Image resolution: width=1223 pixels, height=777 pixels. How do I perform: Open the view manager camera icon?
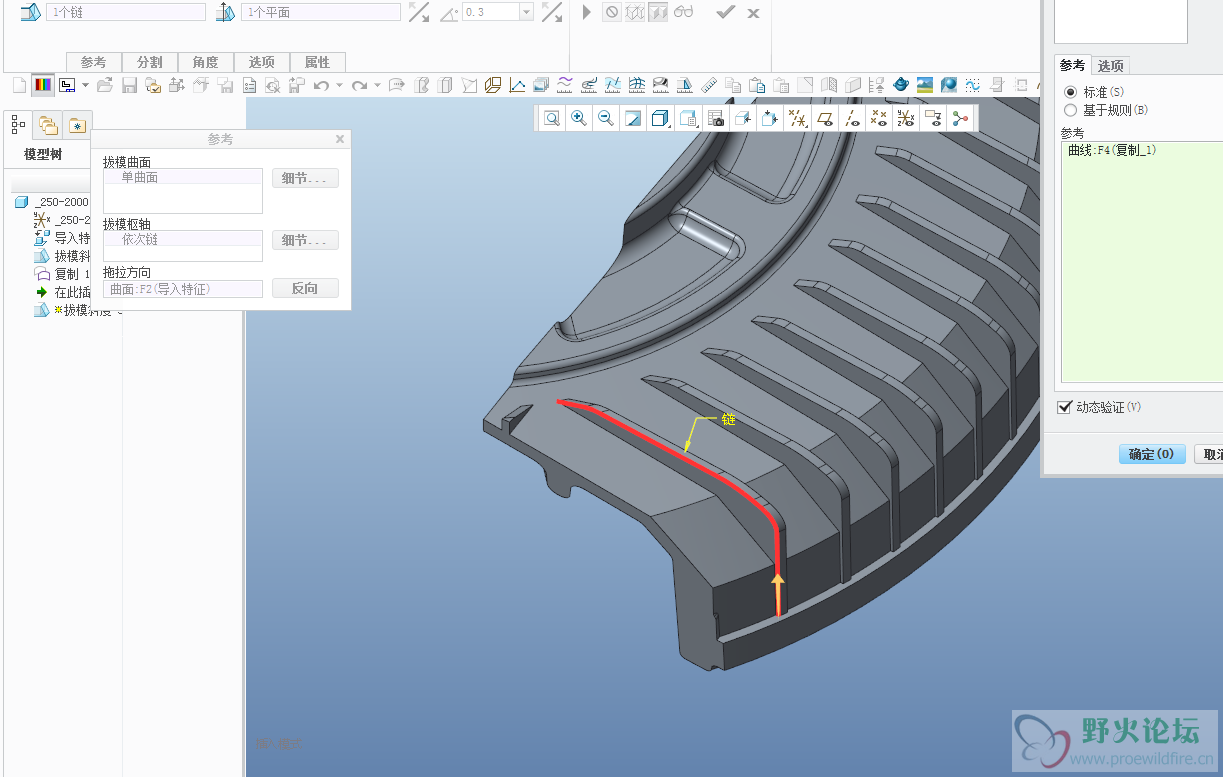click(x=715, y=119)
